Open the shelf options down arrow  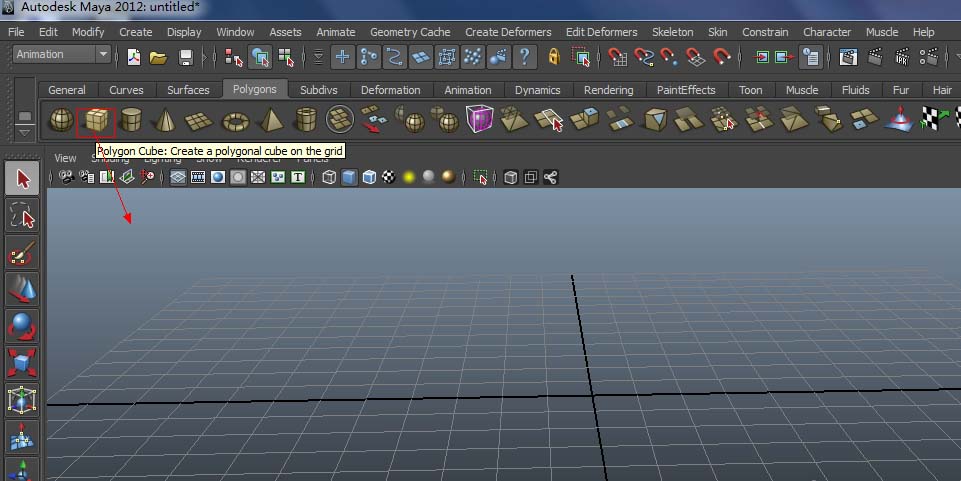coord(25,132)
